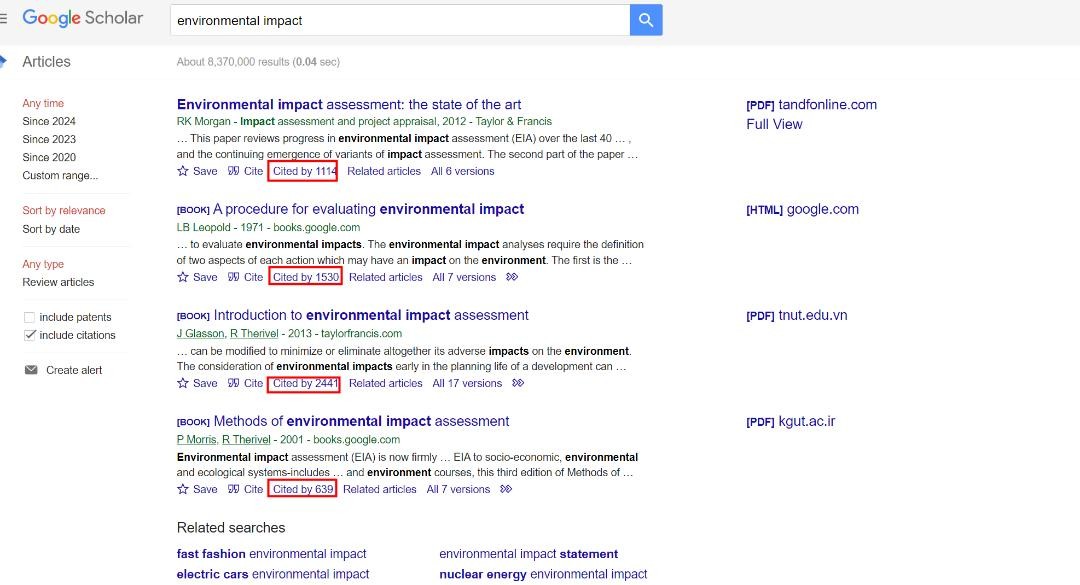
Task: Expand more options arrows for Glasson result
Action: point(518,383)
